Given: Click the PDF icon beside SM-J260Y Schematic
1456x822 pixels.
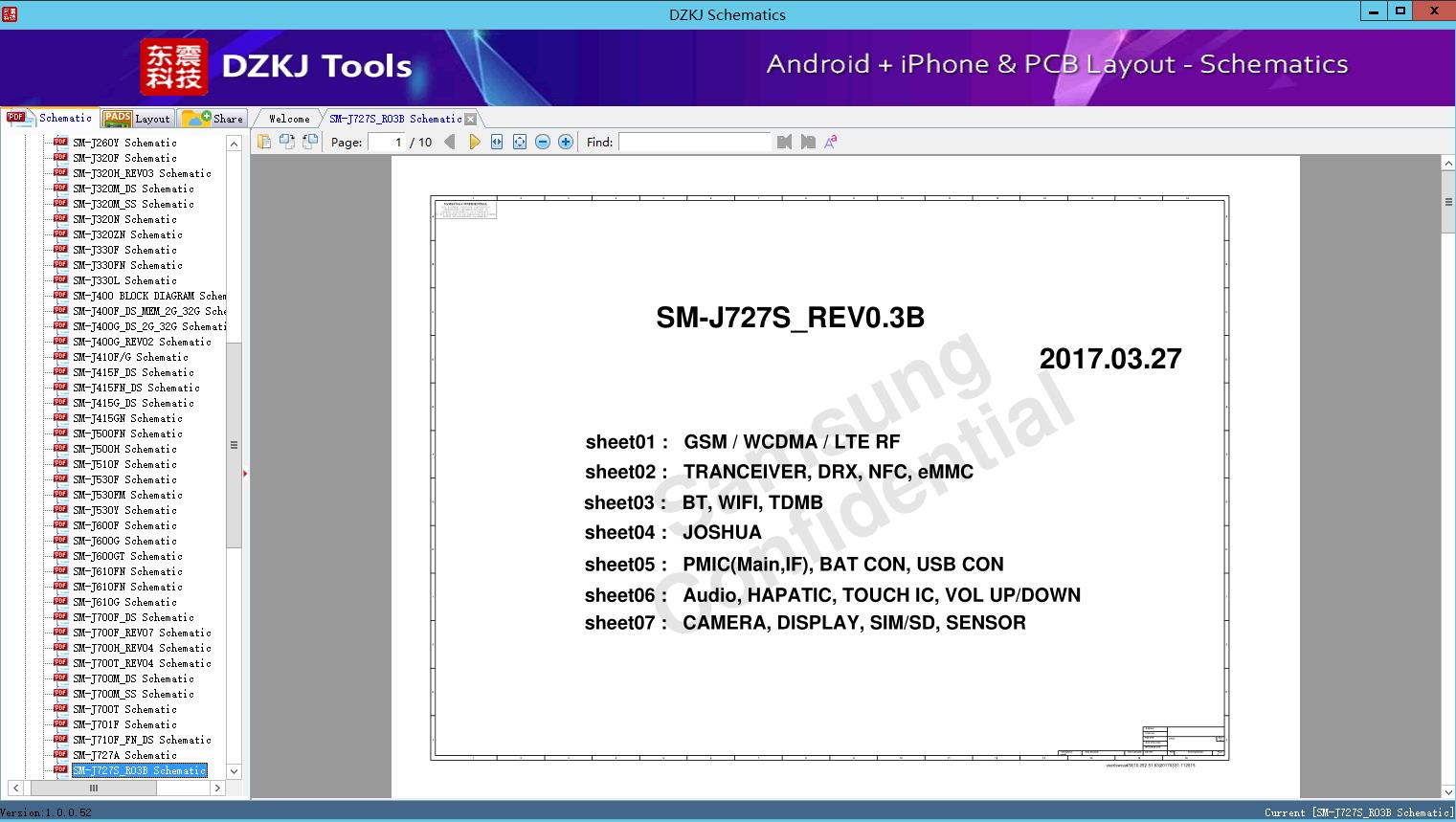Looking at the screenshot, I should 60,142.
